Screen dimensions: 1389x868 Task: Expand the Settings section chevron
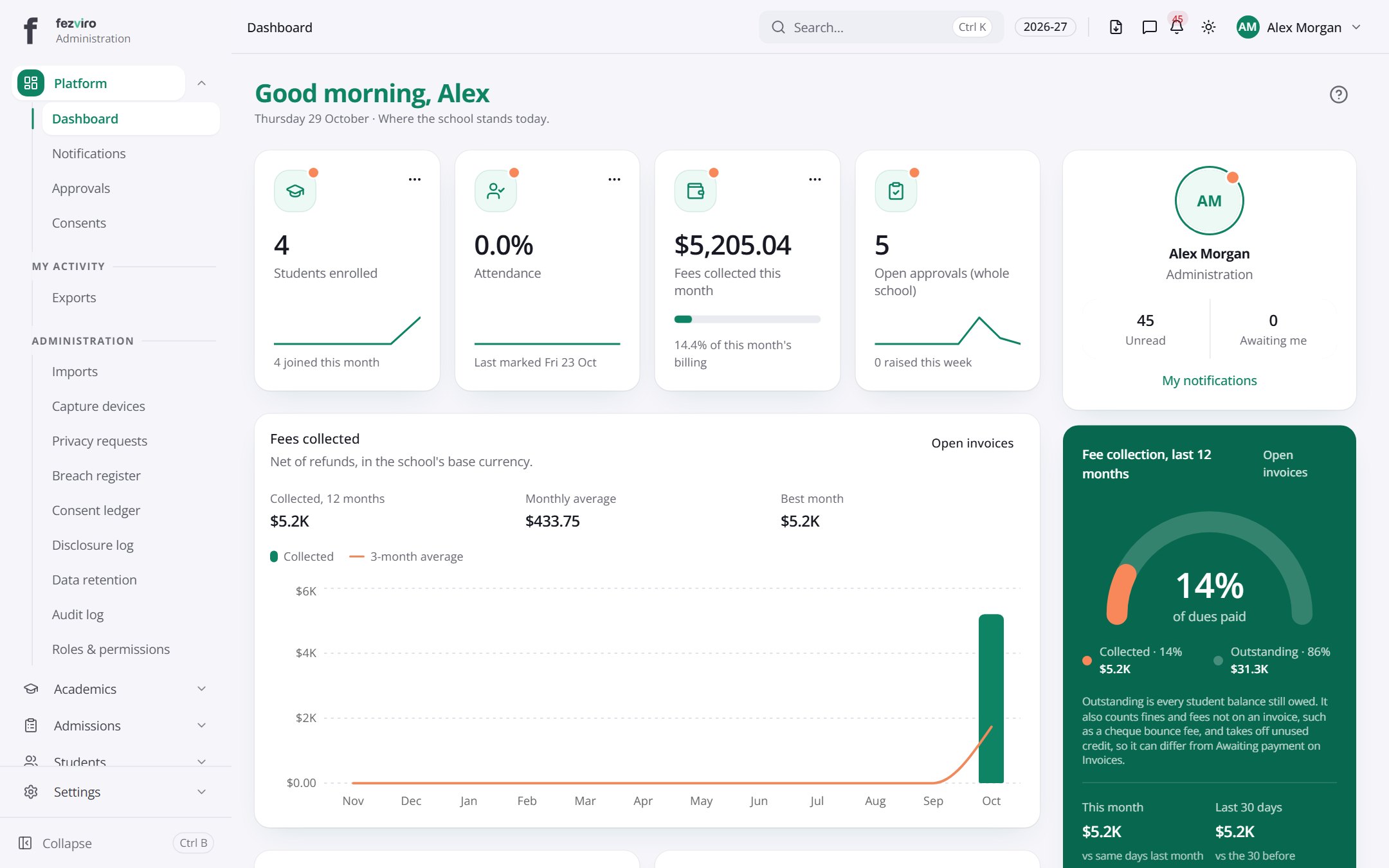tap(201, 791)
